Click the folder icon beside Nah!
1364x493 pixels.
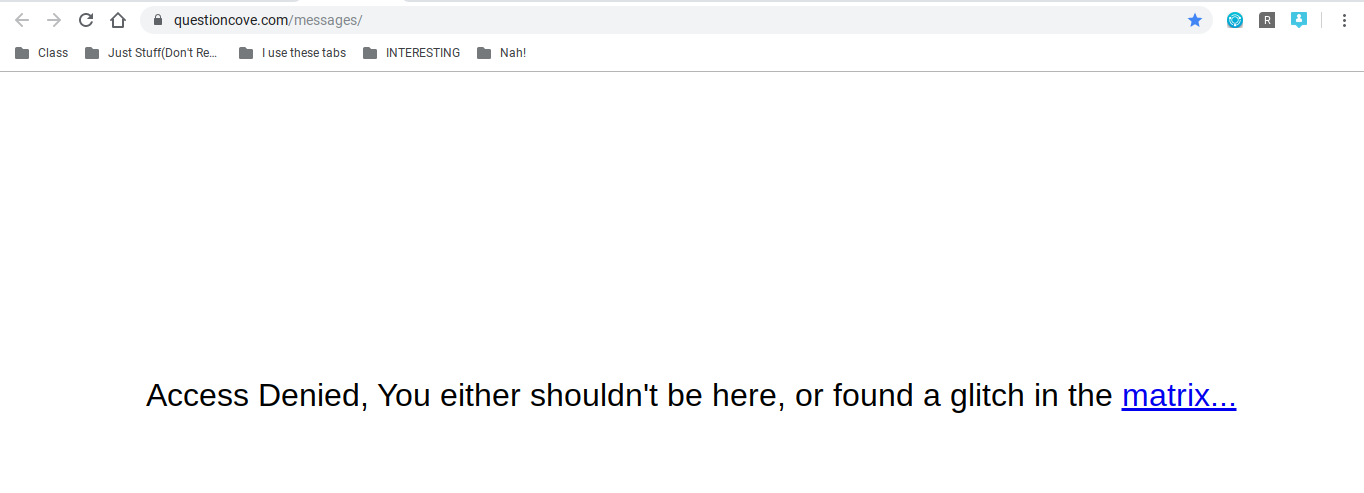(x=484, y=53)
